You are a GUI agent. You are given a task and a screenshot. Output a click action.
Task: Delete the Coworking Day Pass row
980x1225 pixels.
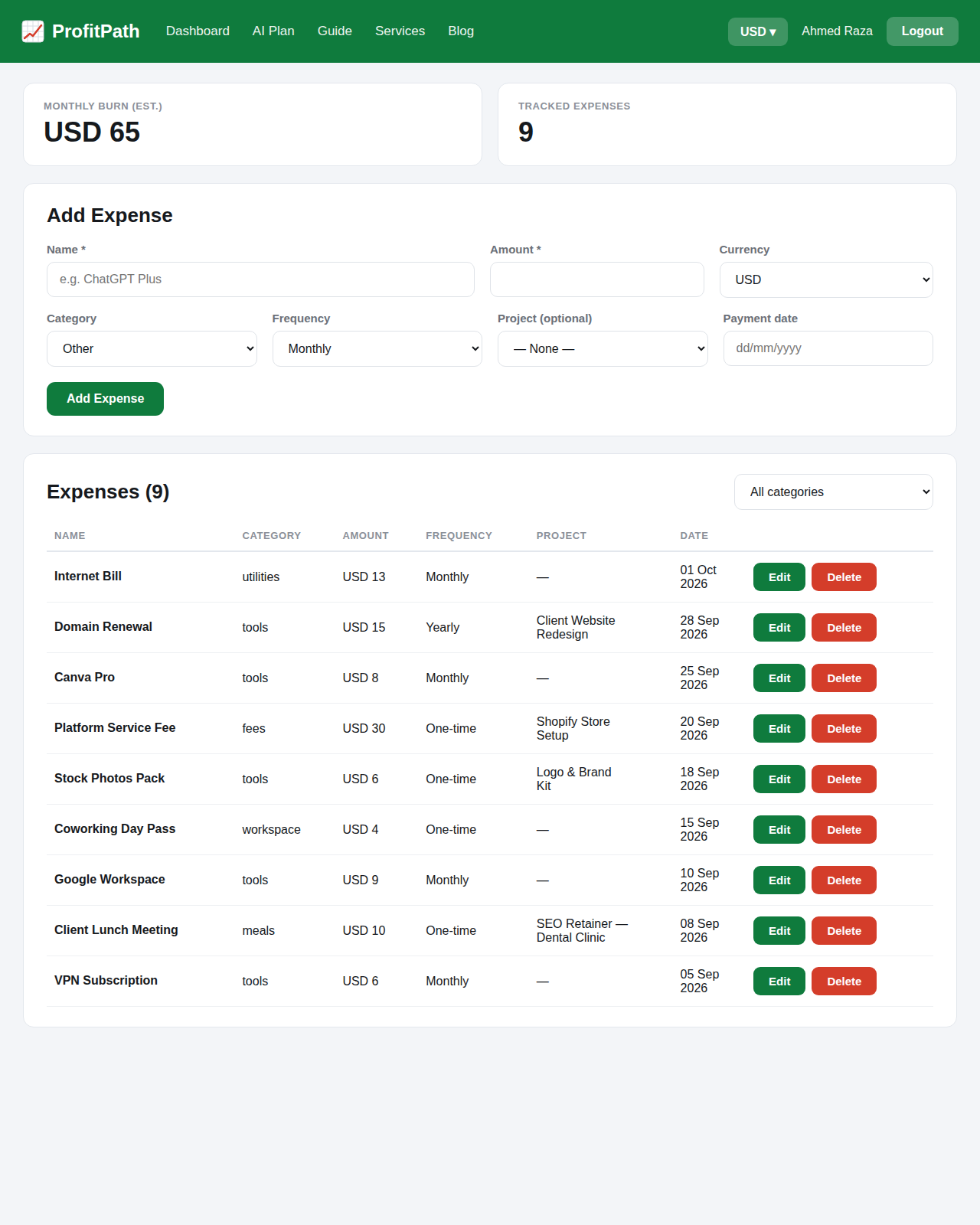[x=844, y=830]
